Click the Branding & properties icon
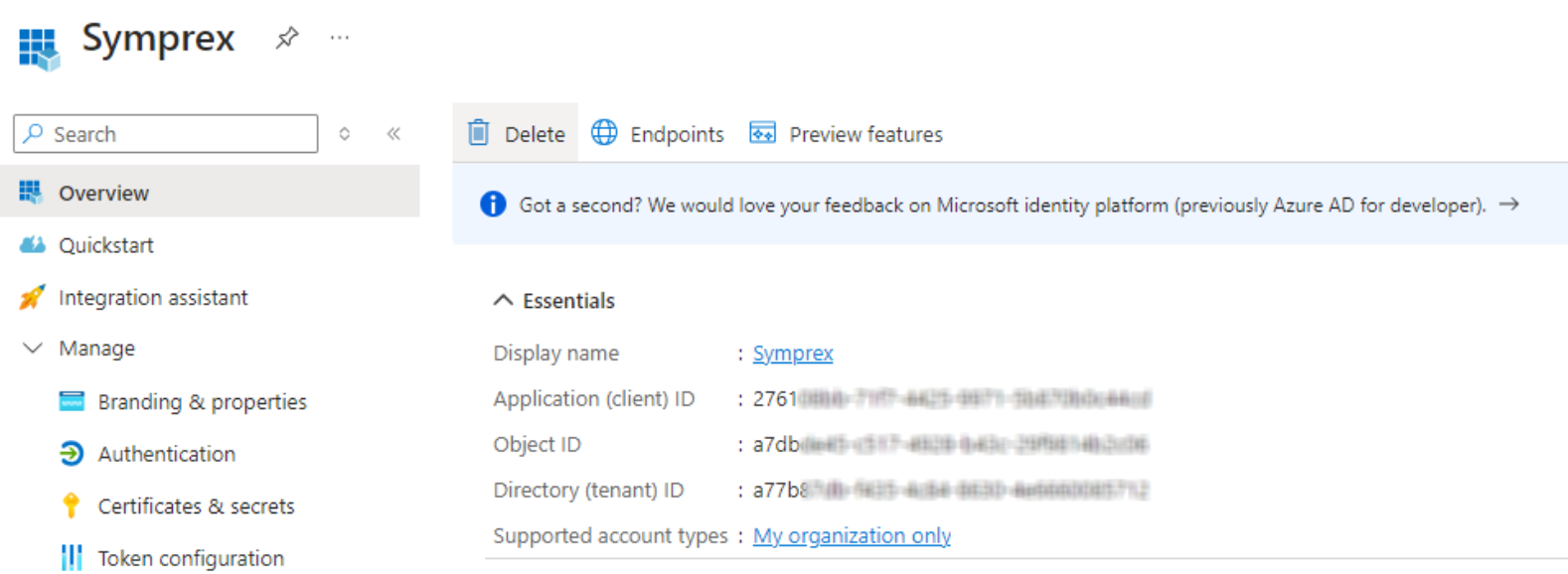Viewport: 1568px width, 574px height. tap(72, 401)
